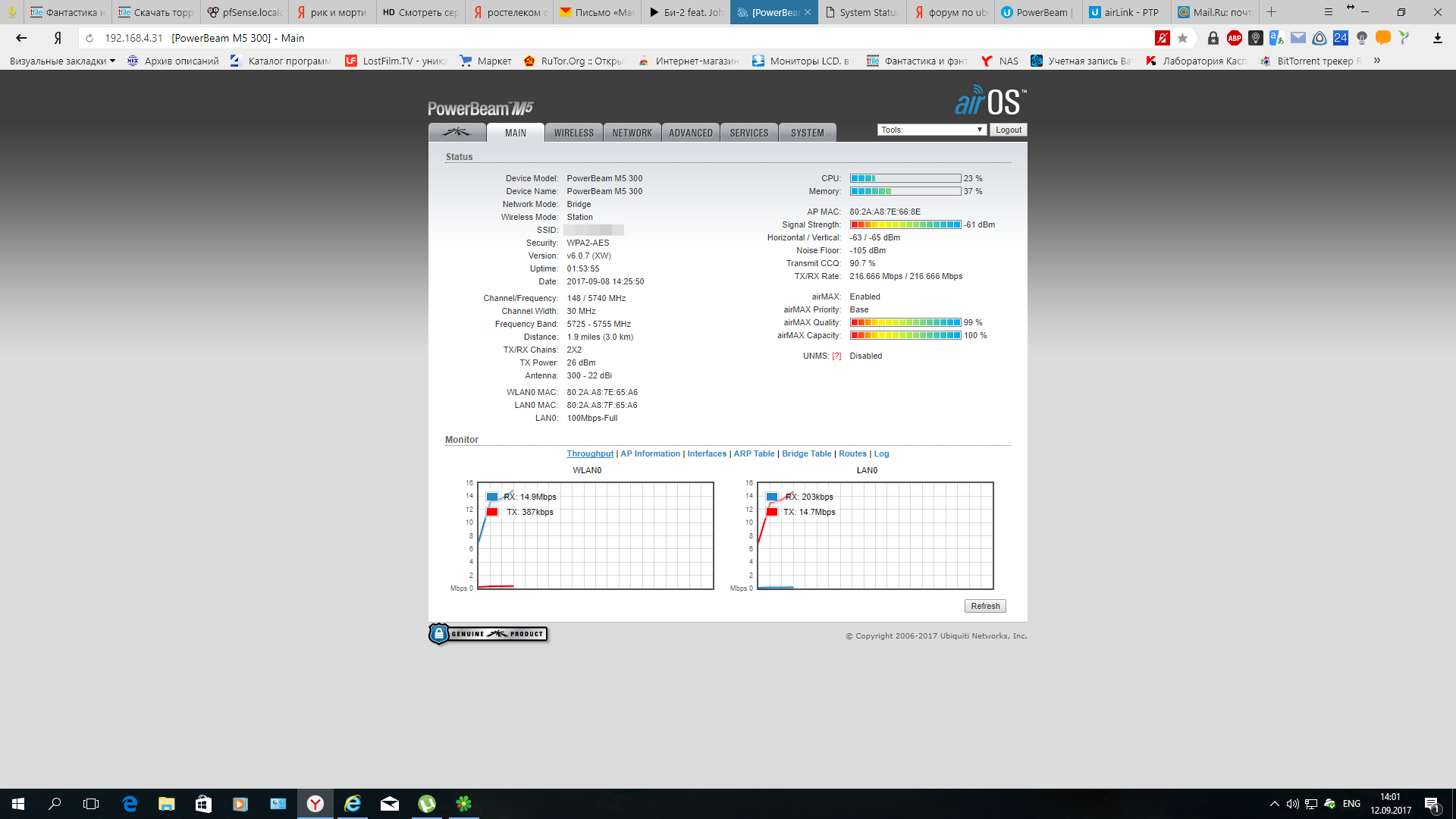Open the Log monitor link
The width and height of the screenshot is (1456, 819).
[881, 453]
